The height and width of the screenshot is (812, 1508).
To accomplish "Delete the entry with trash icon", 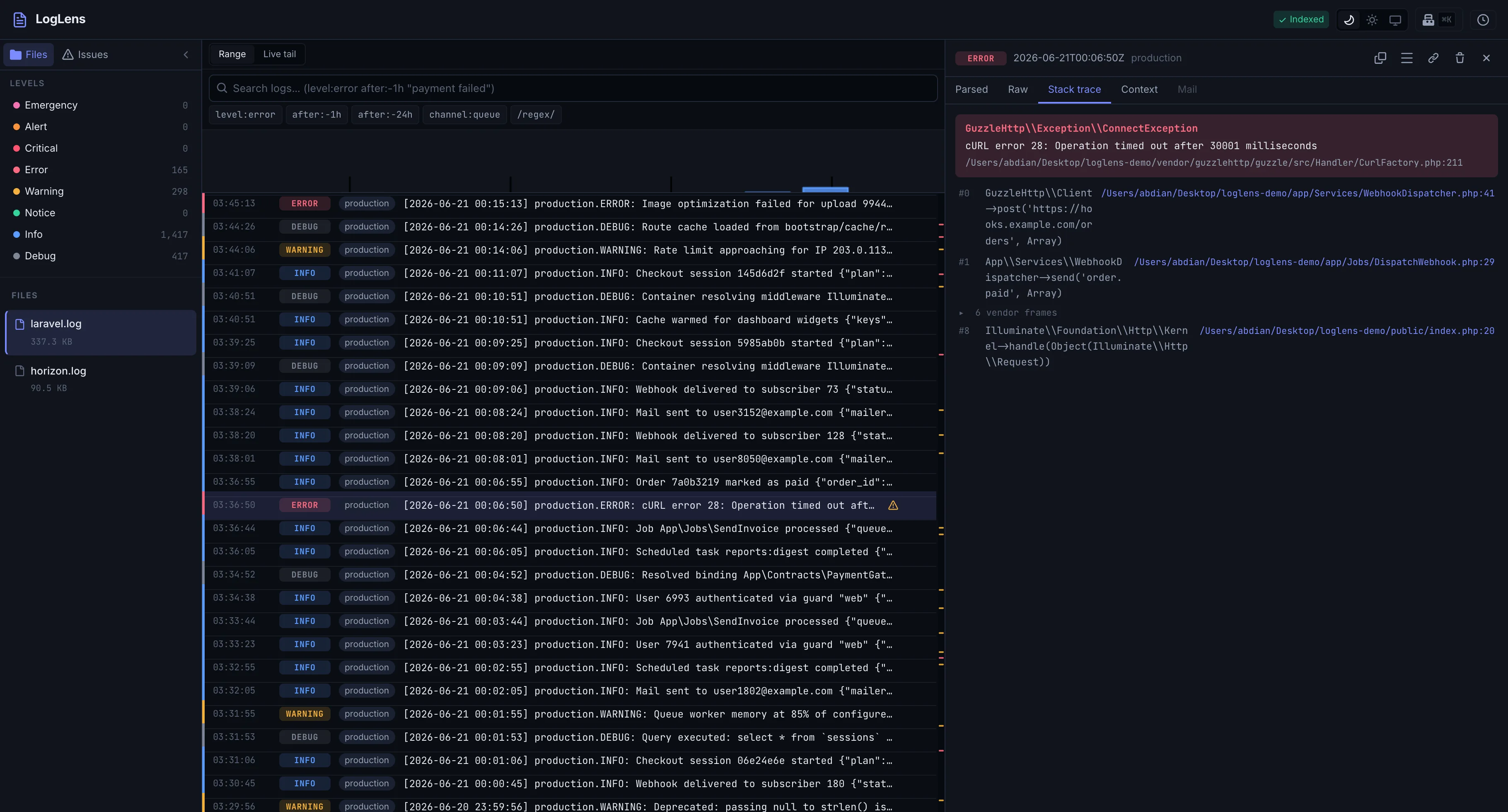I will (x=1460, y=58).
